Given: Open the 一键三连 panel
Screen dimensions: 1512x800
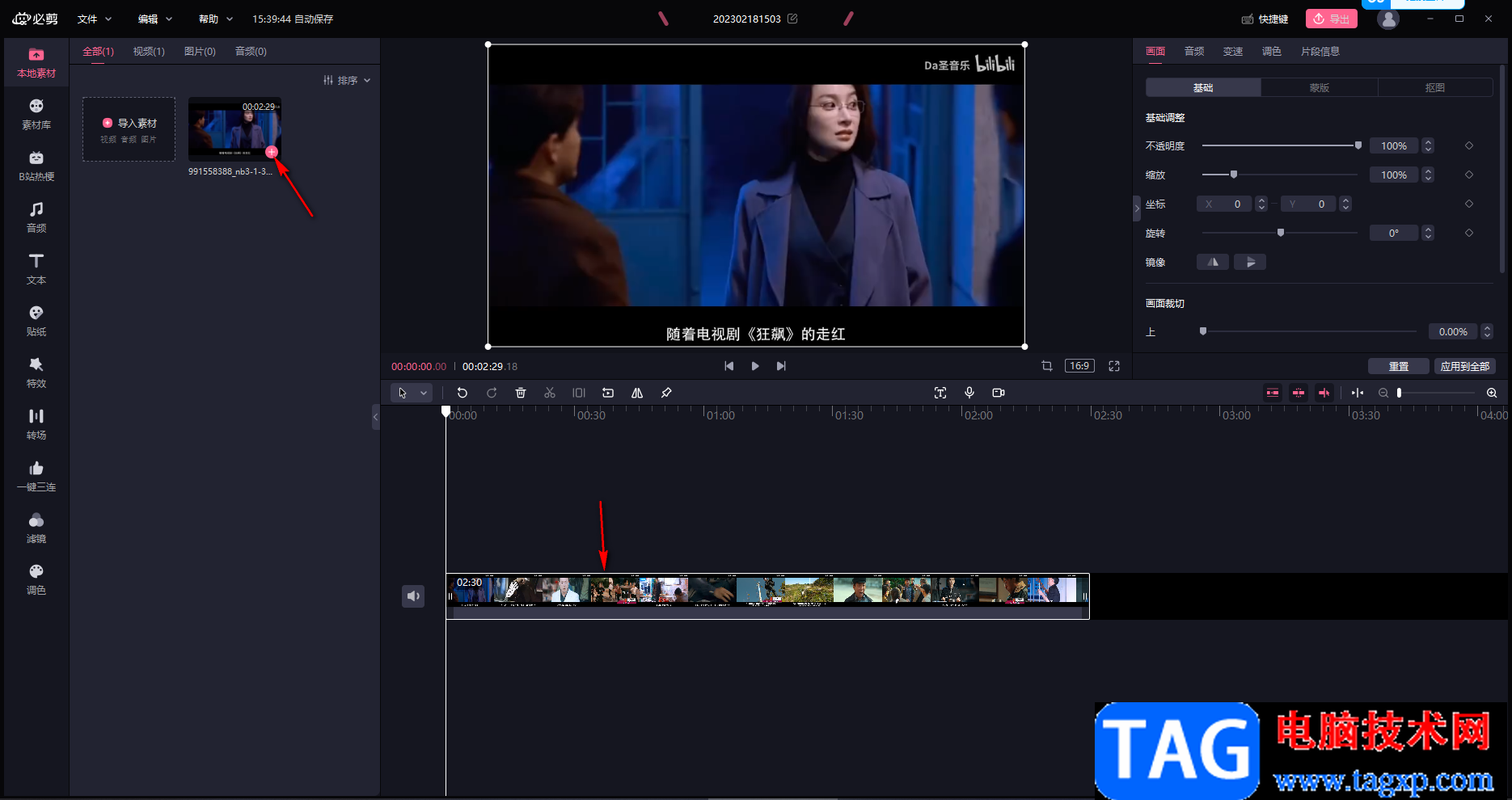Looking at the screenshot, I should (36, 477).
